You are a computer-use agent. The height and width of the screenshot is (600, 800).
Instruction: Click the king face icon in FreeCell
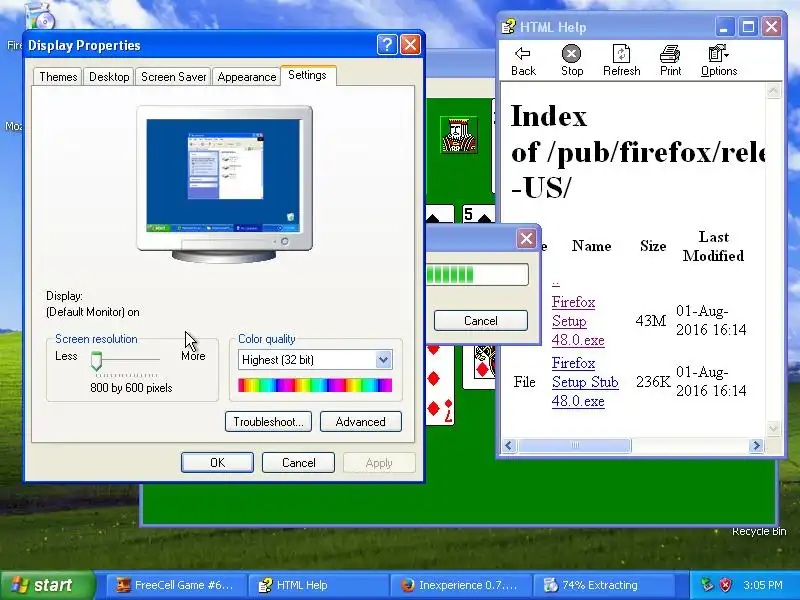(459, 135)
